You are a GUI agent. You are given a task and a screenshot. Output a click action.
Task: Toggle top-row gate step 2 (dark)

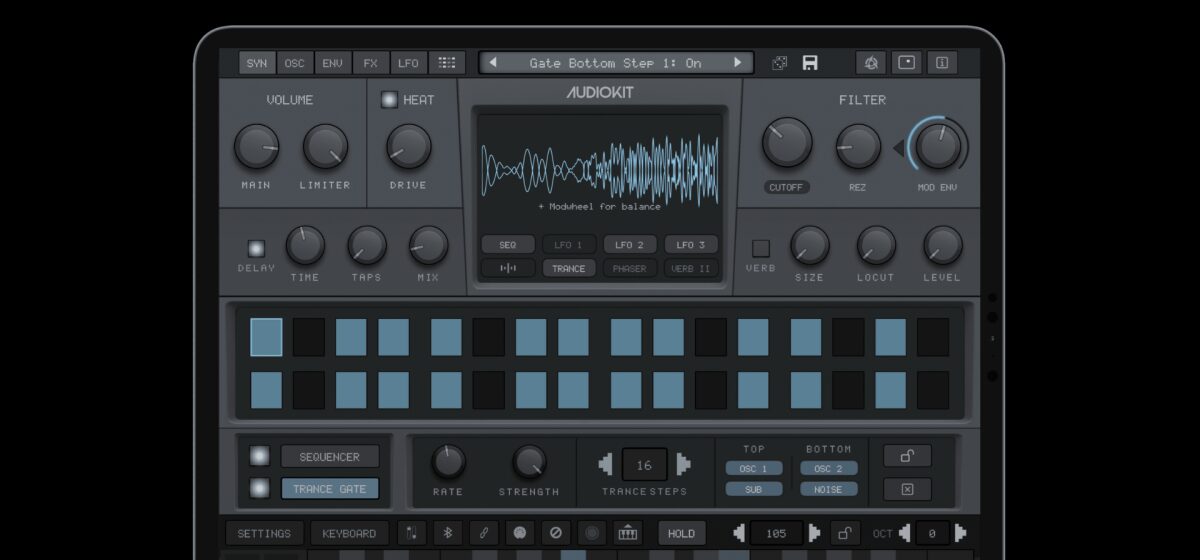tap(309, 337)
